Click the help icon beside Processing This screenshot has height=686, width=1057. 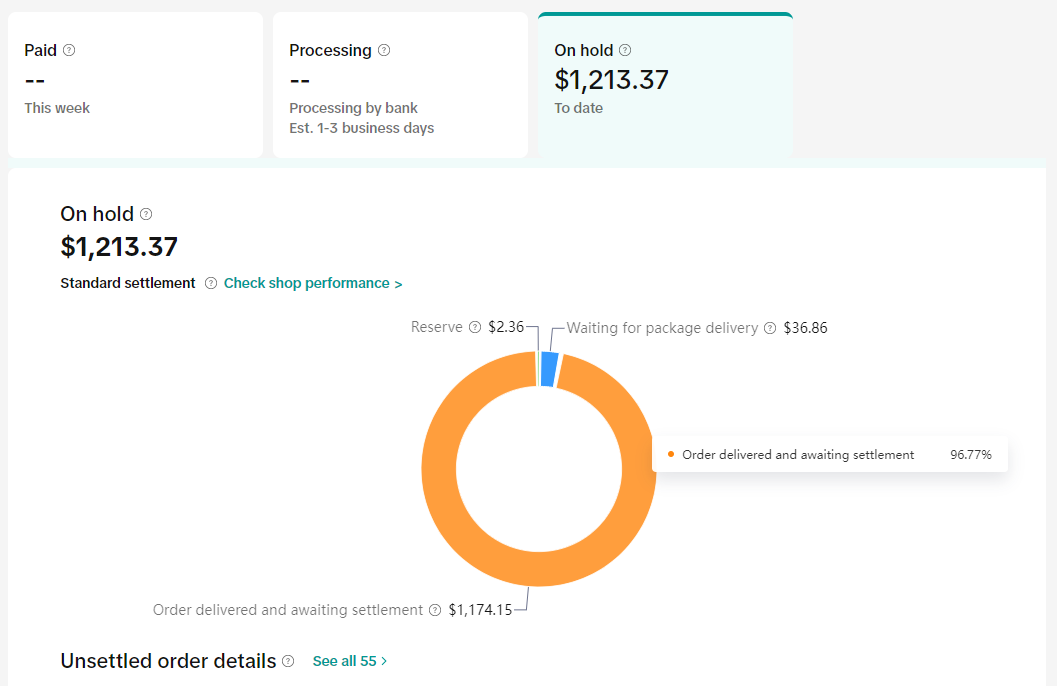coord(384,50)
